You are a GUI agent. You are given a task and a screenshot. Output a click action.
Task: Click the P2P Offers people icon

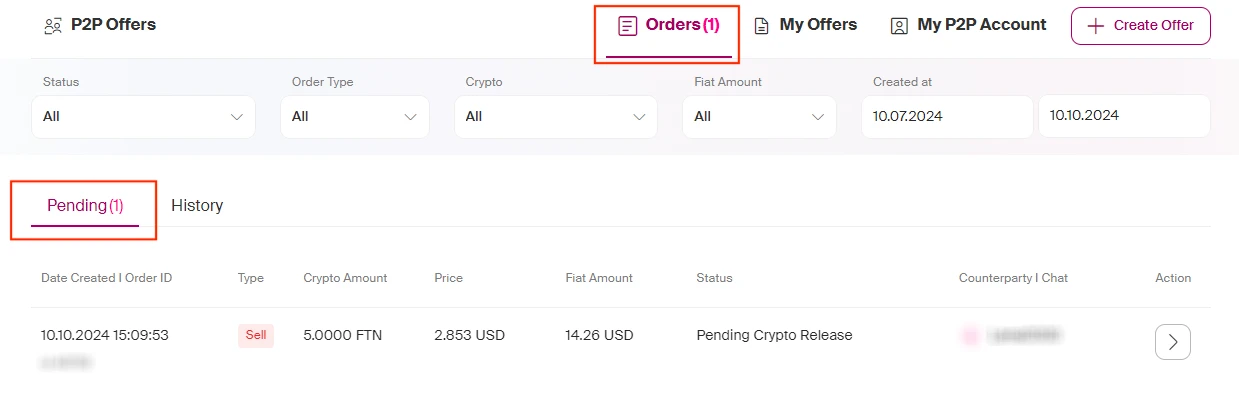53,26
